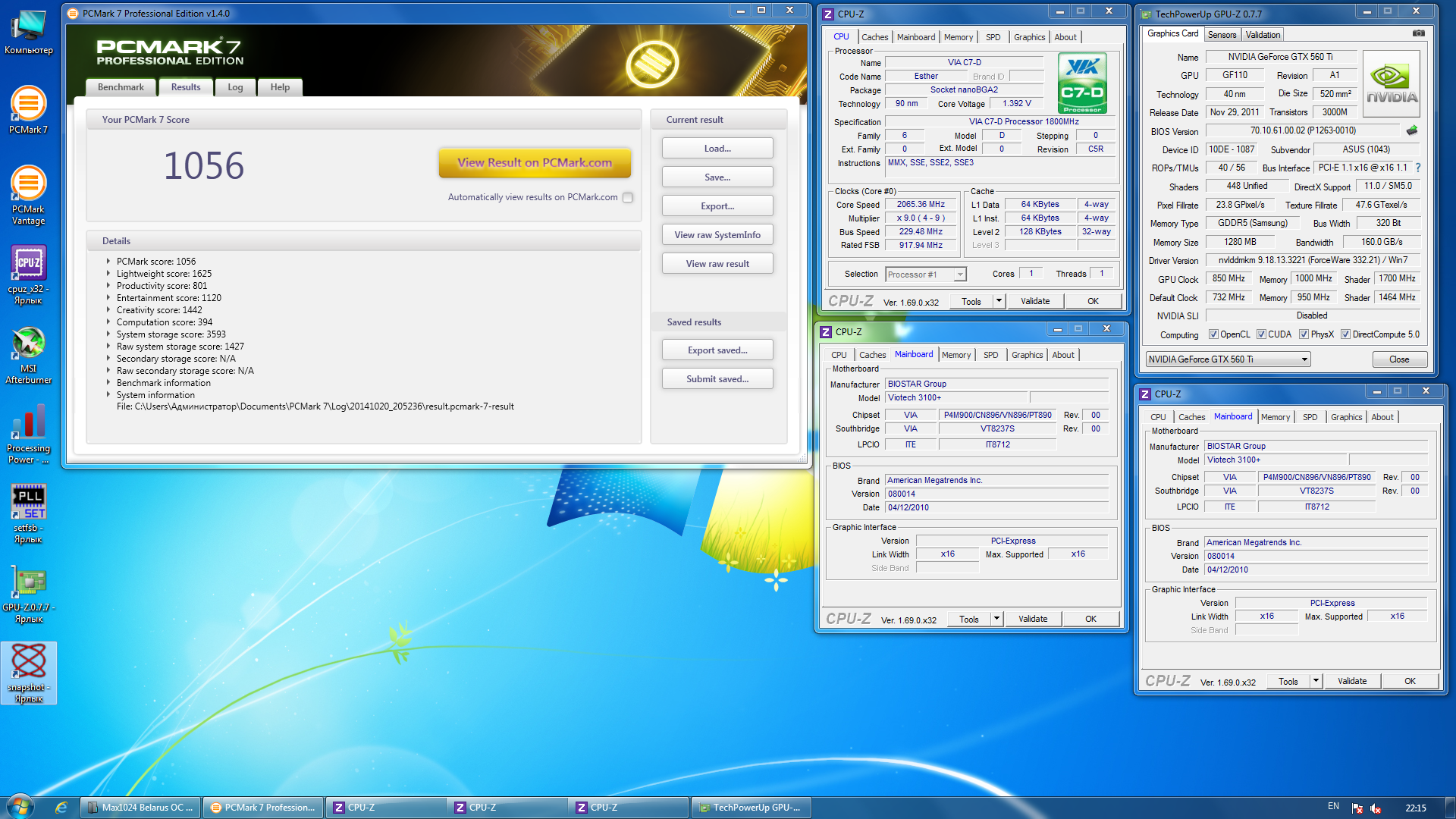Viewport: 1456px width, 819px height.
Task: Select the snapshot desktop shortcut
Action: [28, 673]
